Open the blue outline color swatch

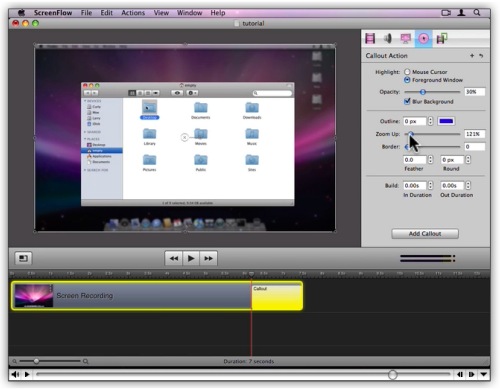point(446,121)
